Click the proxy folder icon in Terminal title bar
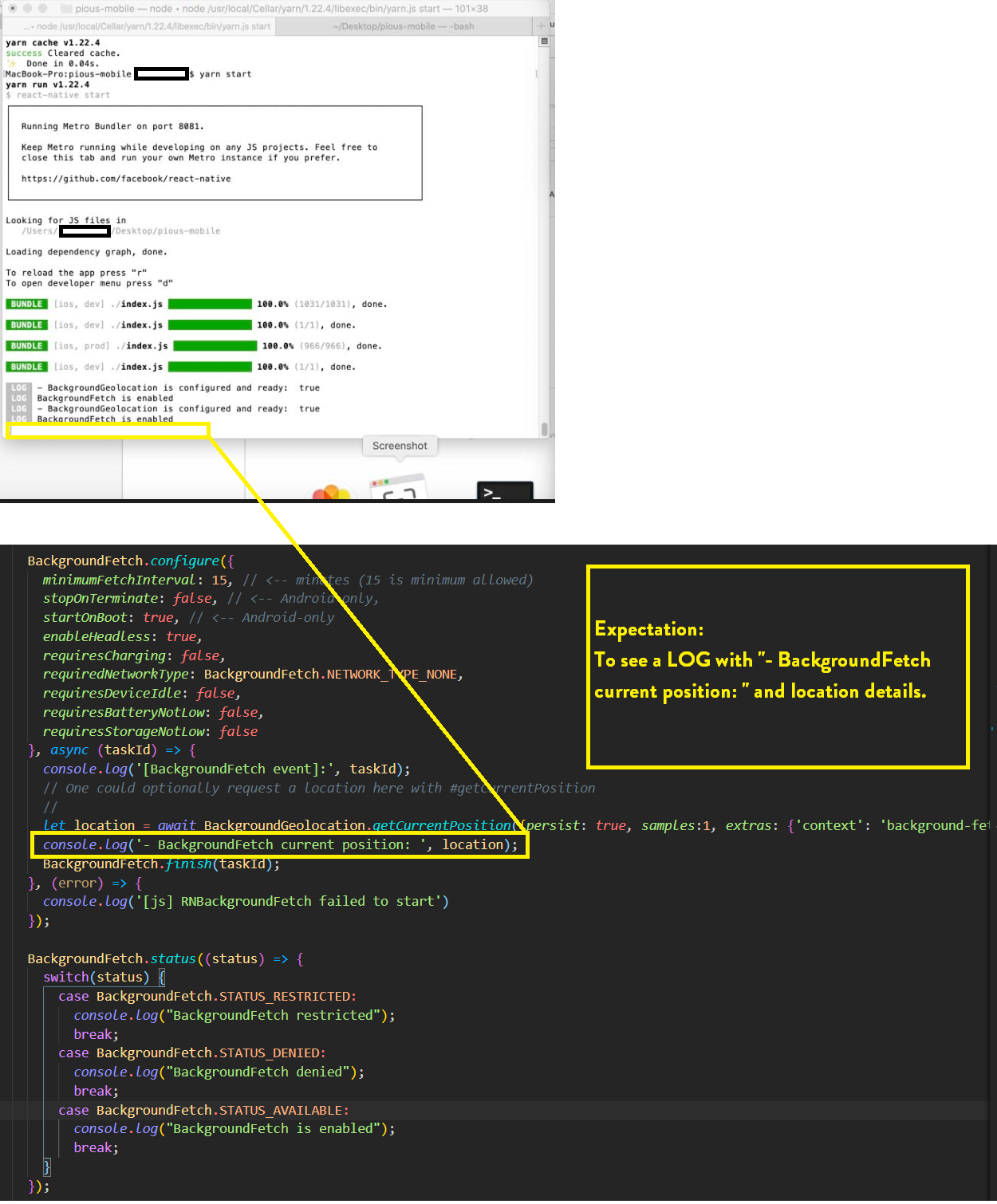Screen dimensions: 997x1204 (x=65, y=8)
